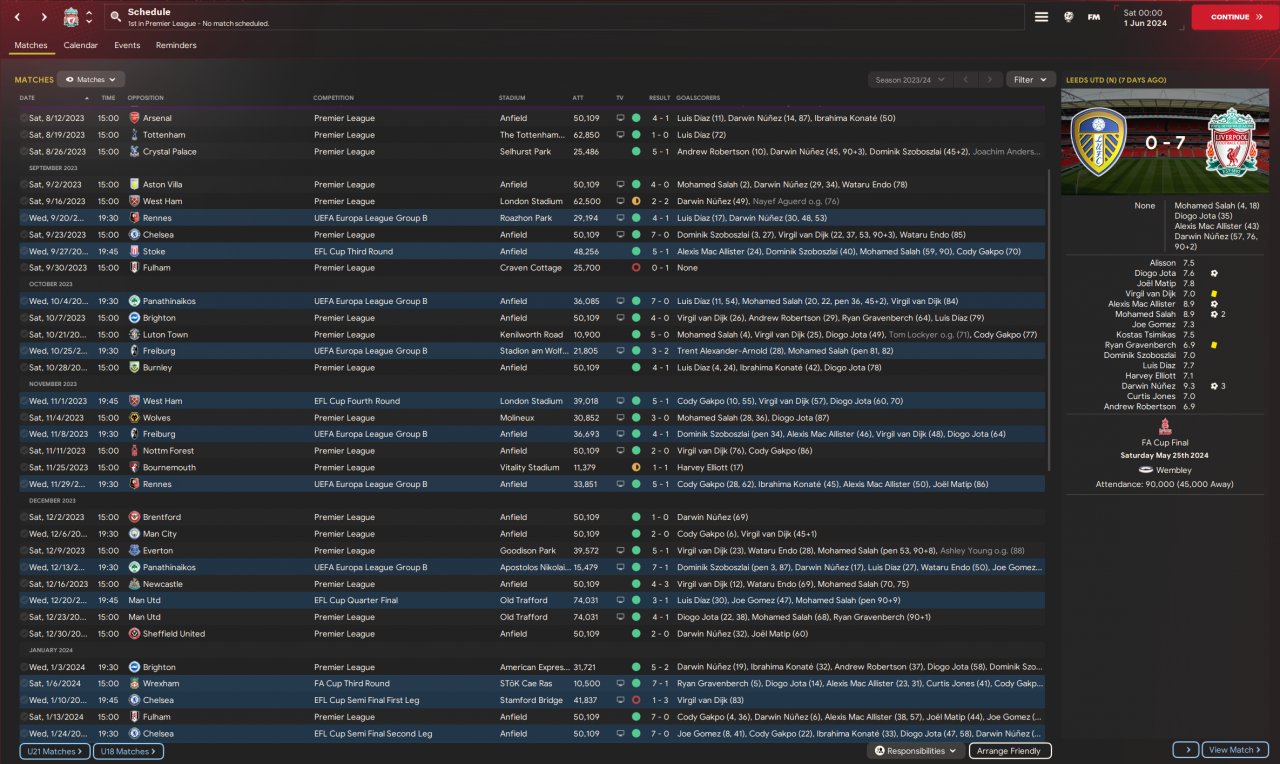Switch to the Reminders tab
Viewport: 1280px width, 764px height.
coord(176,45)
